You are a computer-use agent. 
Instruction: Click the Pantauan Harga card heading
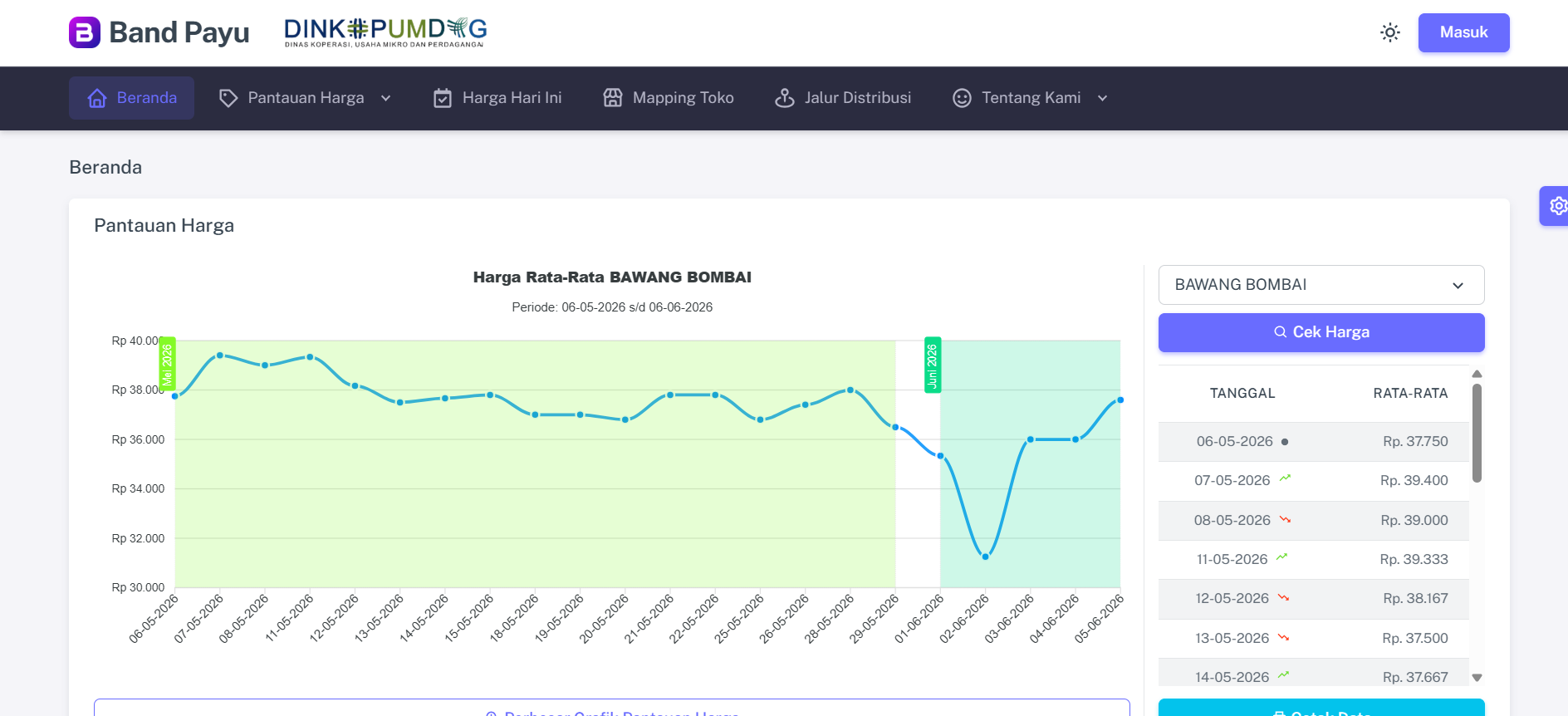(164, 226)
